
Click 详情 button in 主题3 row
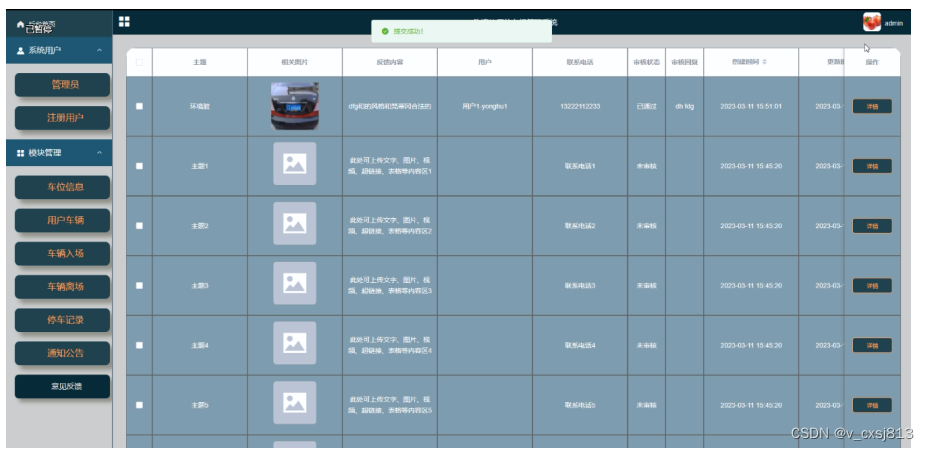[x=872, y=286]
